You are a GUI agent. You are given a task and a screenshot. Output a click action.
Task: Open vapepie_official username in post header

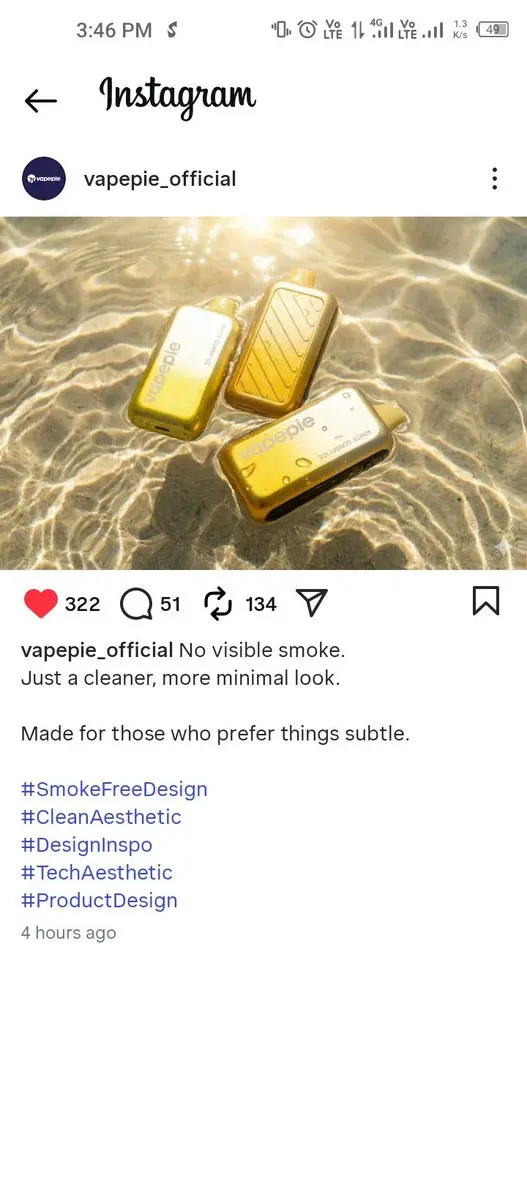(160, 179)
